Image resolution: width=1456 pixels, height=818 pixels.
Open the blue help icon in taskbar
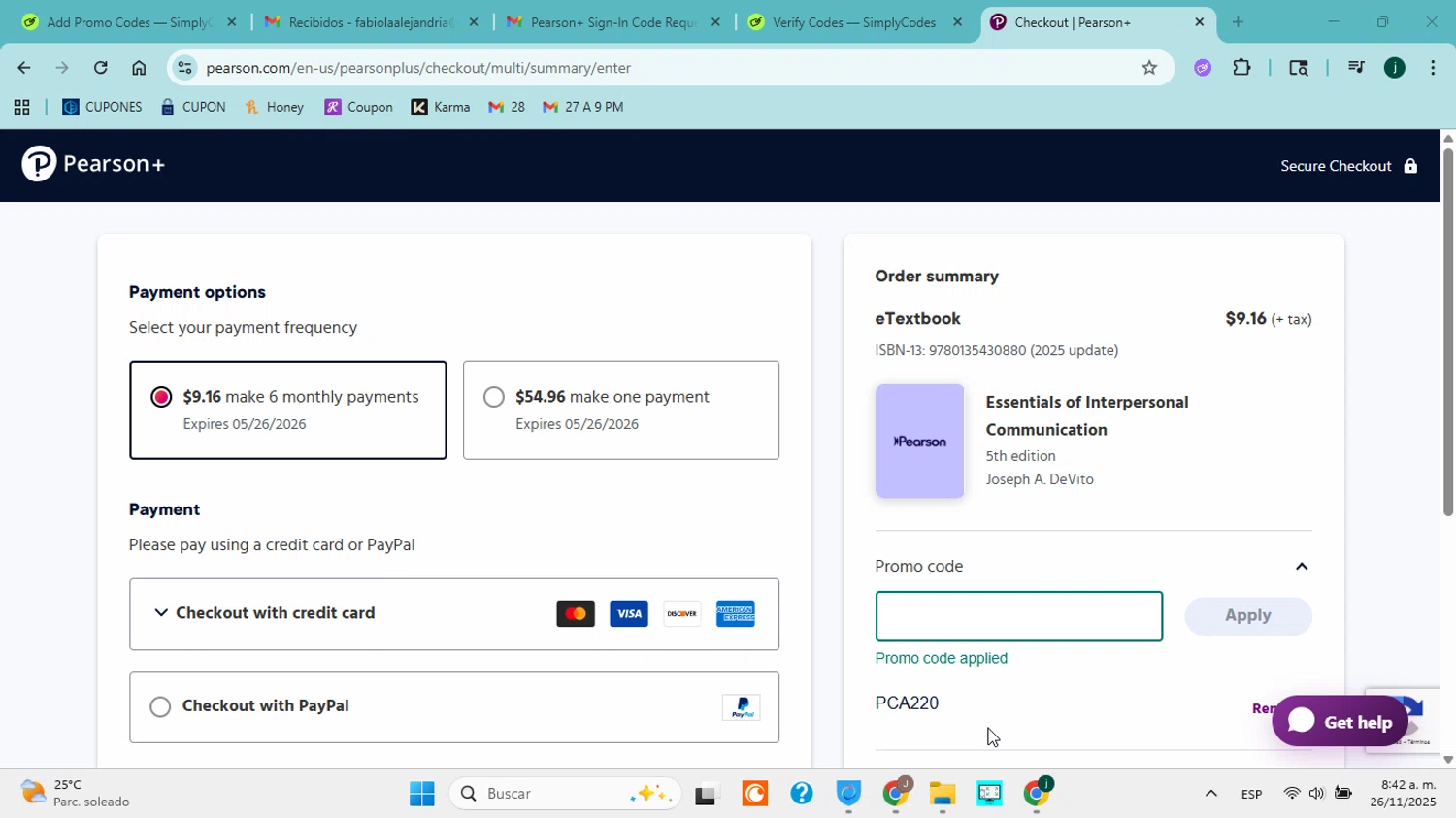(x=802, y=794)
